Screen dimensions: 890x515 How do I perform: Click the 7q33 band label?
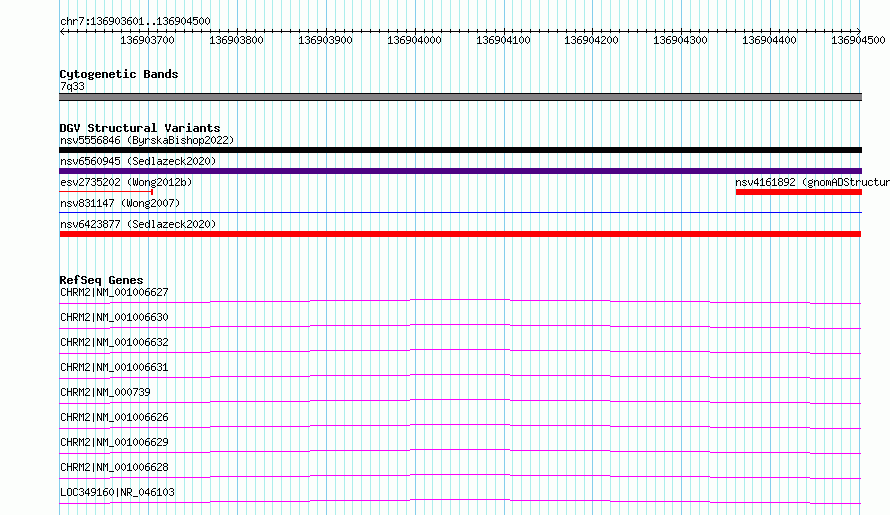(72, 86)
